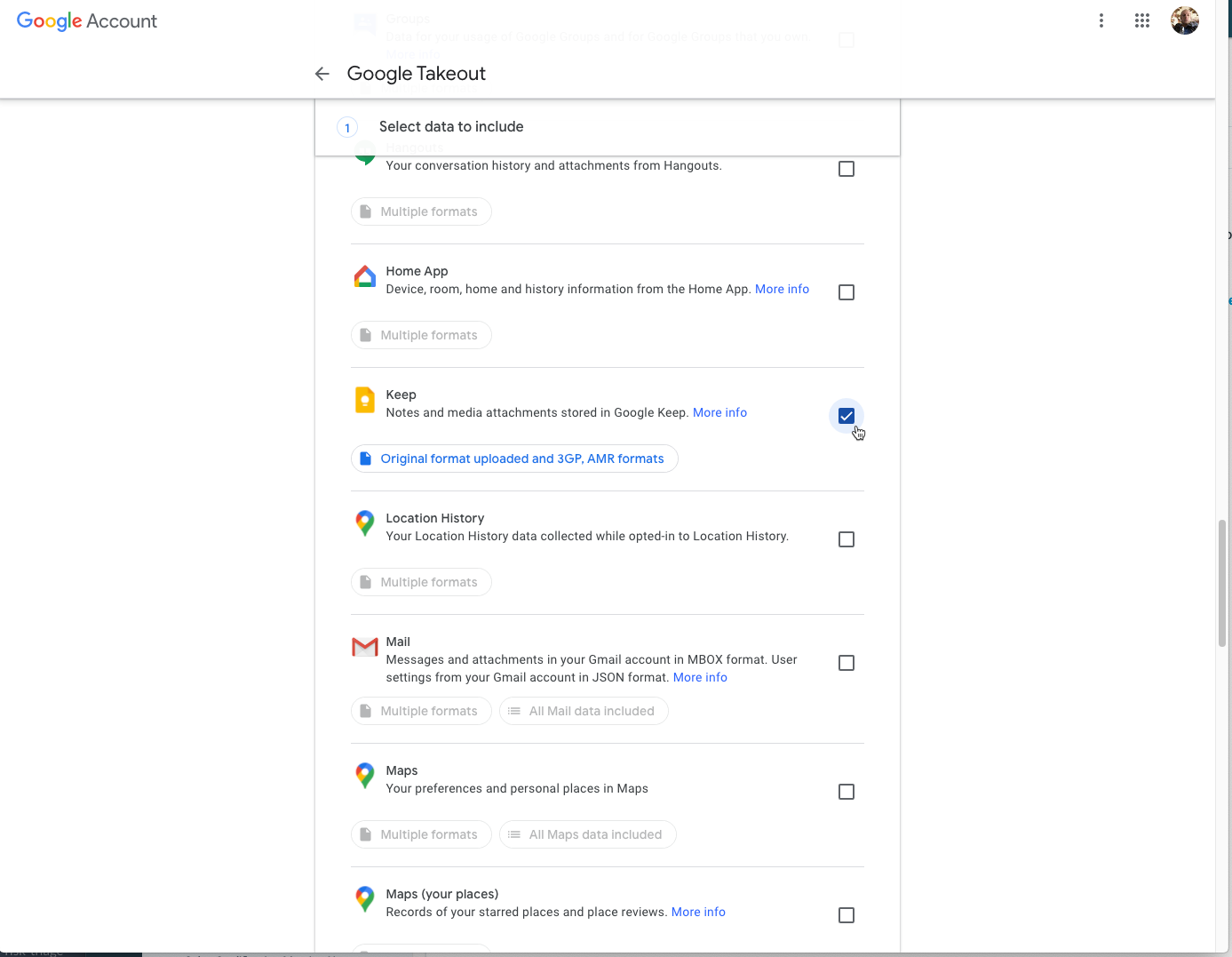Click the list icon in All Maps data included

(x=514, y=834)
